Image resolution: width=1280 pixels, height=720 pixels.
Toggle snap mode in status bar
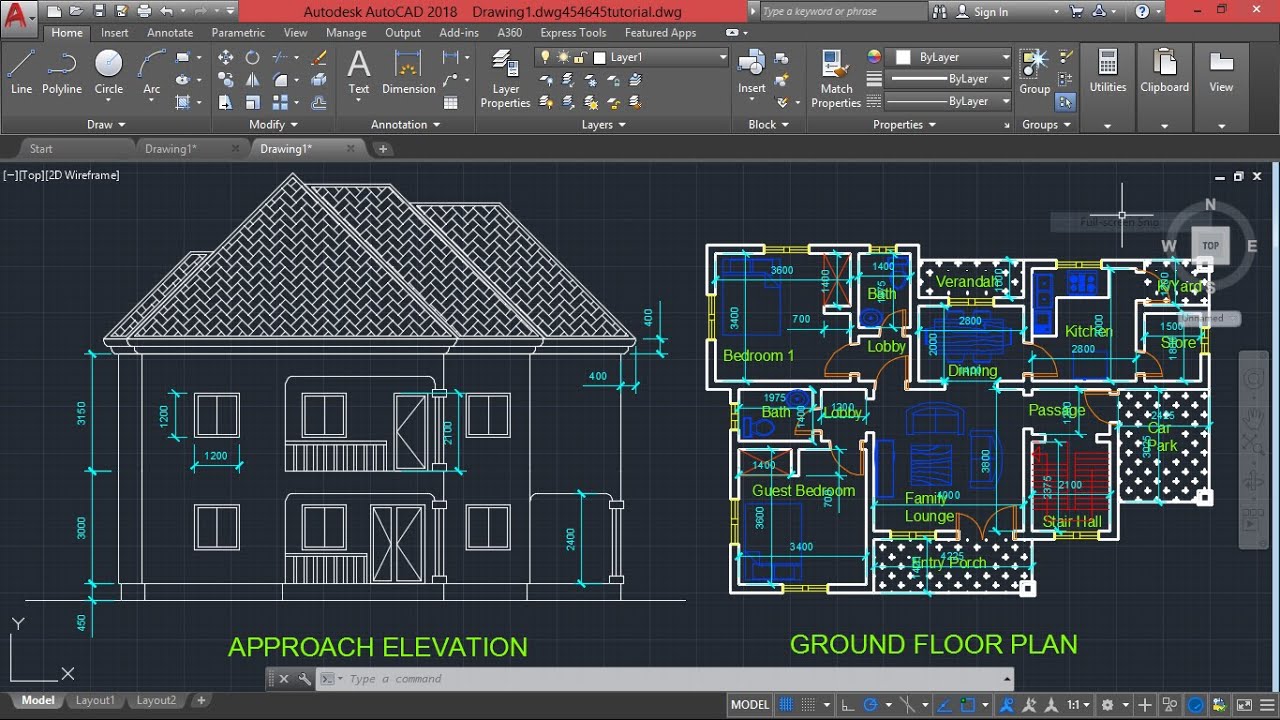tap(808, 705)
